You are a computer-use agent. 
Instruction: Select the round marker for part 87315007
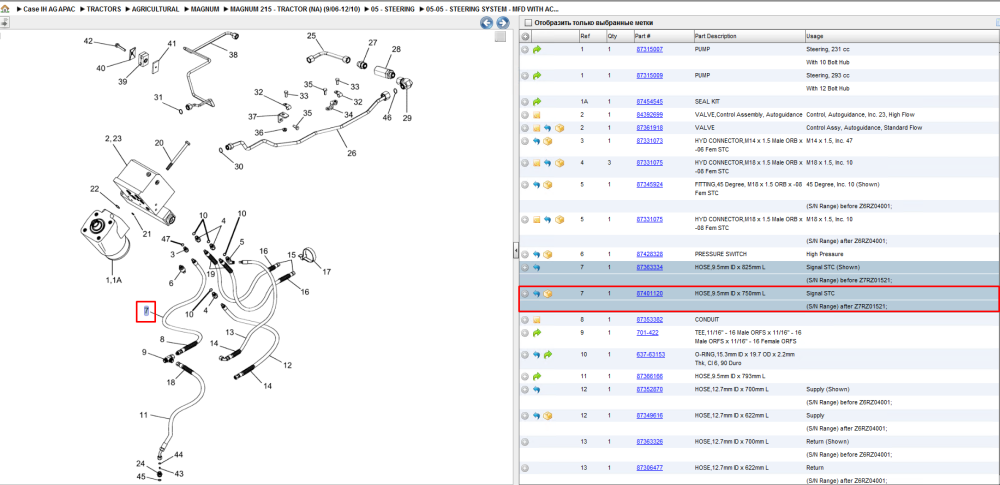[525, 49]
